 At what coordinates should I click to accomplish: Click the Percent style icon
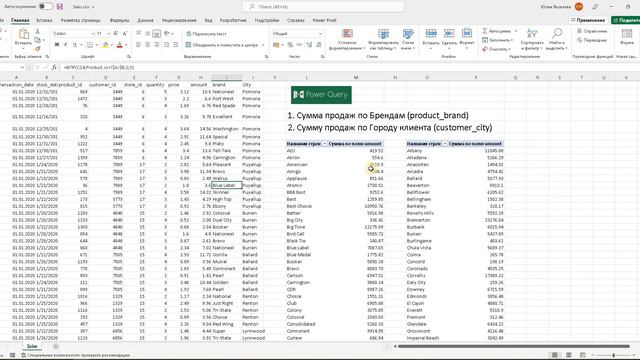pyautogui.click(x=290, y=45)
